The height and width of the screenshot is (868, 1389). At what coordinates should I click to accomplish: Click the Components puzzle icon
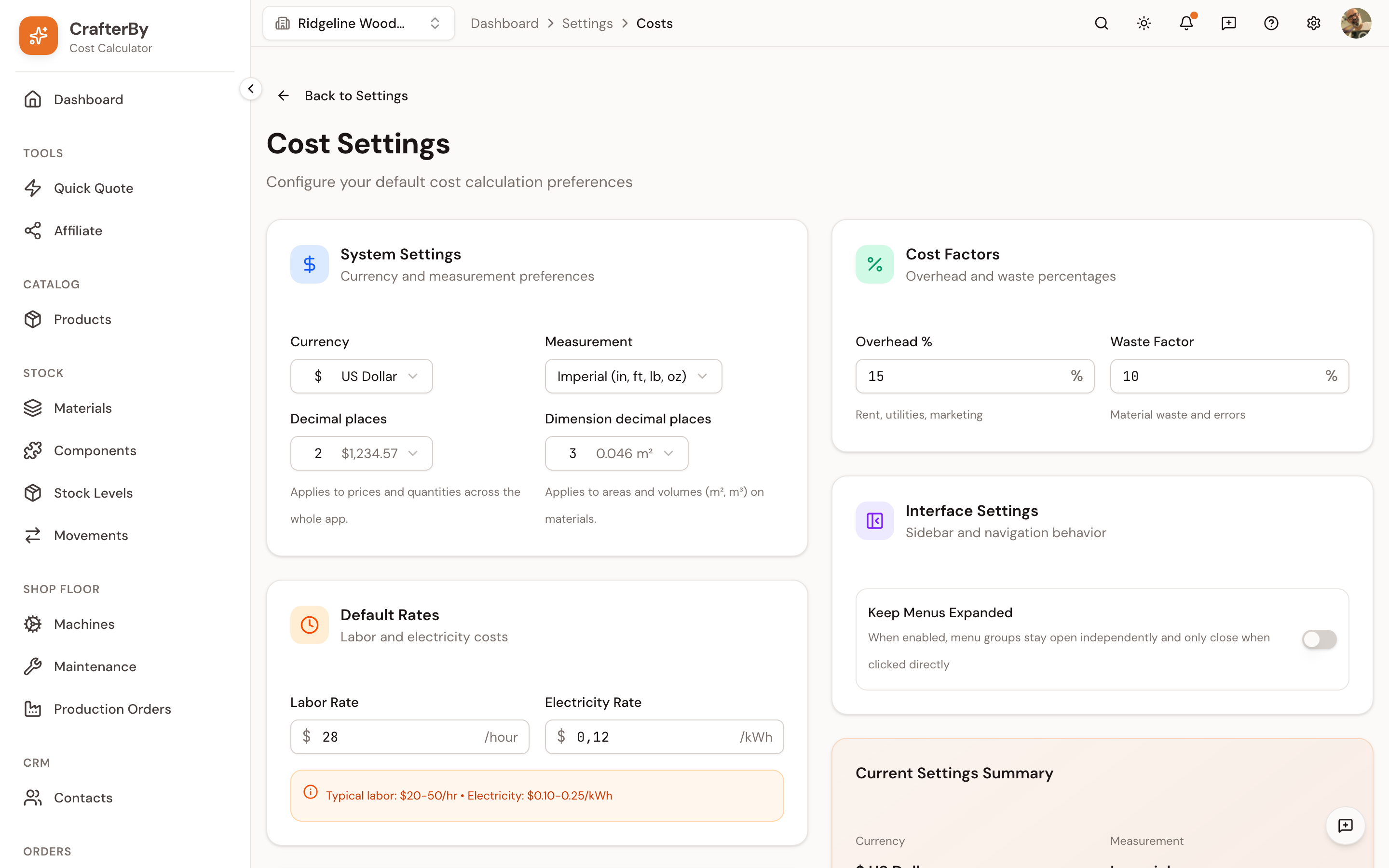(x=33, y=451)
